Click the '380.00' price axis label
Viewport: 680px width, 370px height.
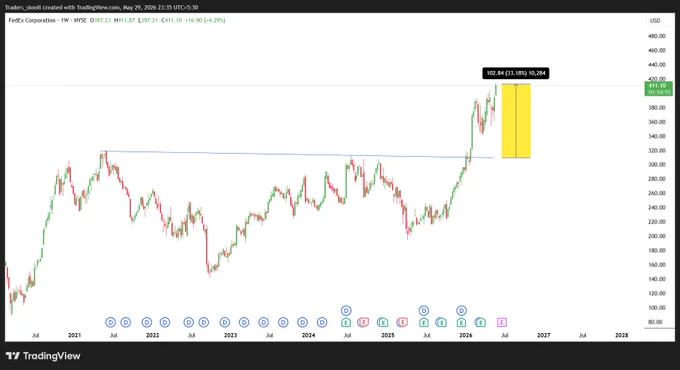coord(657,108)
